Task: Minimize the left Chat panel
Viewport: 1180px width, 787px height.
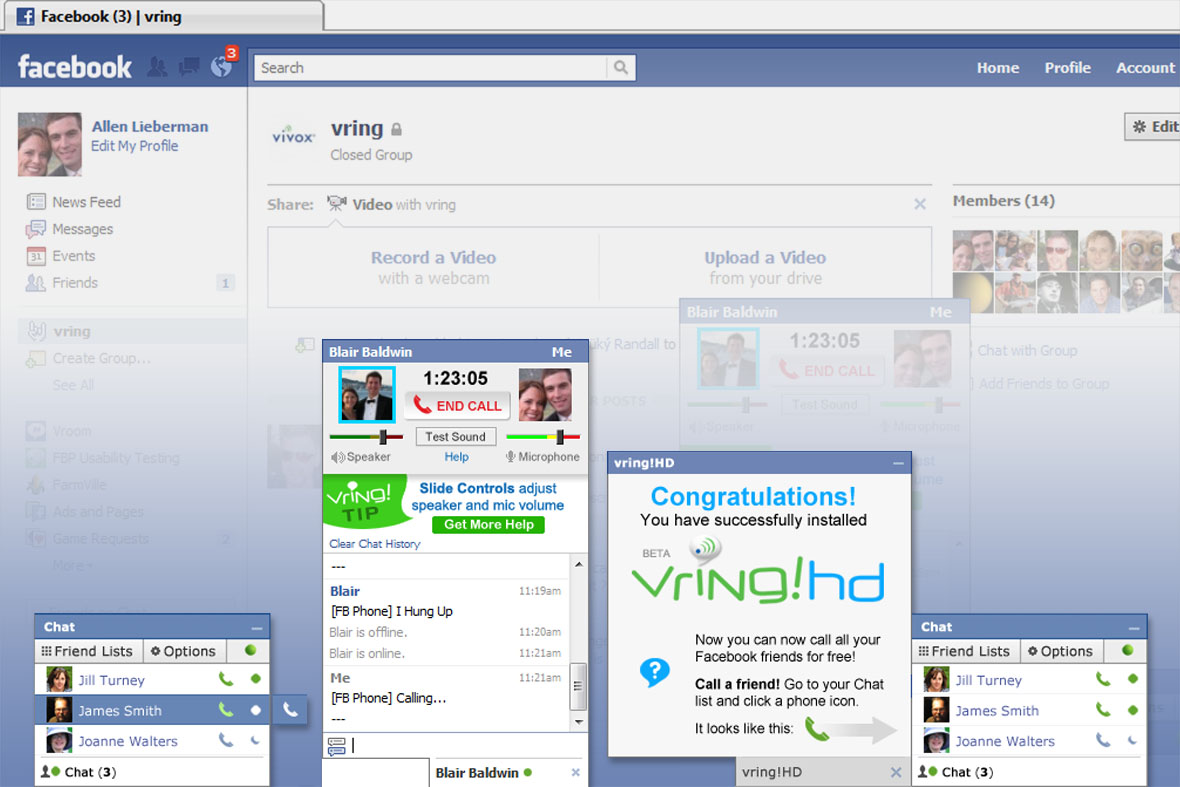Action: pyautogui.click(x=257, y=627)
